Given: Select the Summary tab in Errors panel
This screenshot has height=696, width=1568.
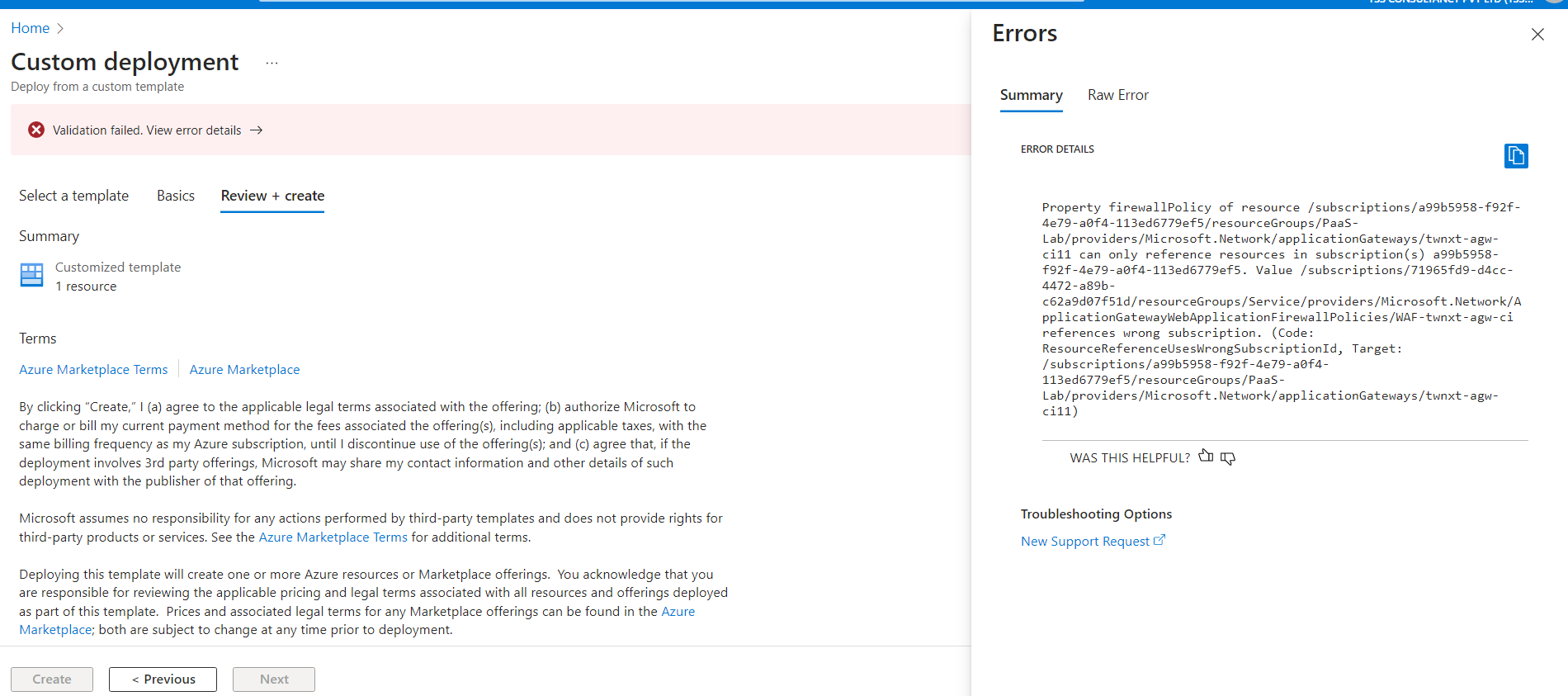Looking at the screenshot, I should (x=1031, y=95).
